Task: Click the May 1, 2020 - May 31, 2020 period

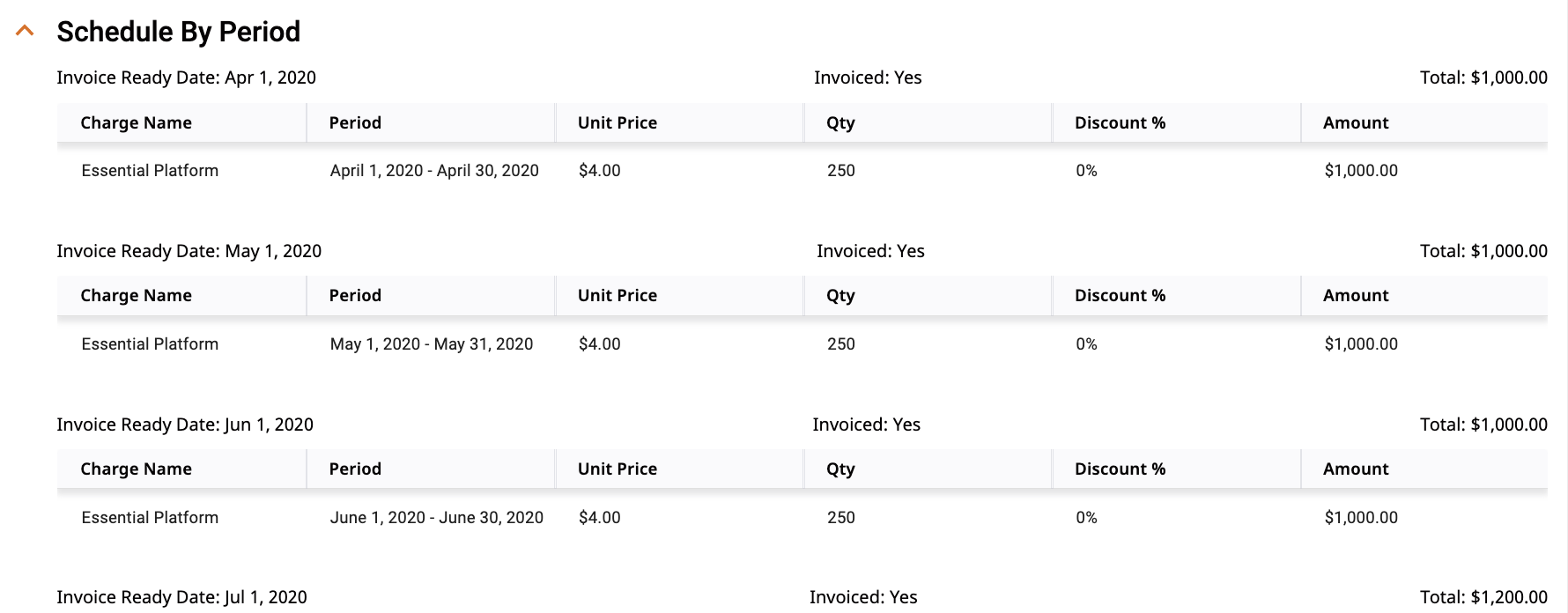Action: click(432, 344)
